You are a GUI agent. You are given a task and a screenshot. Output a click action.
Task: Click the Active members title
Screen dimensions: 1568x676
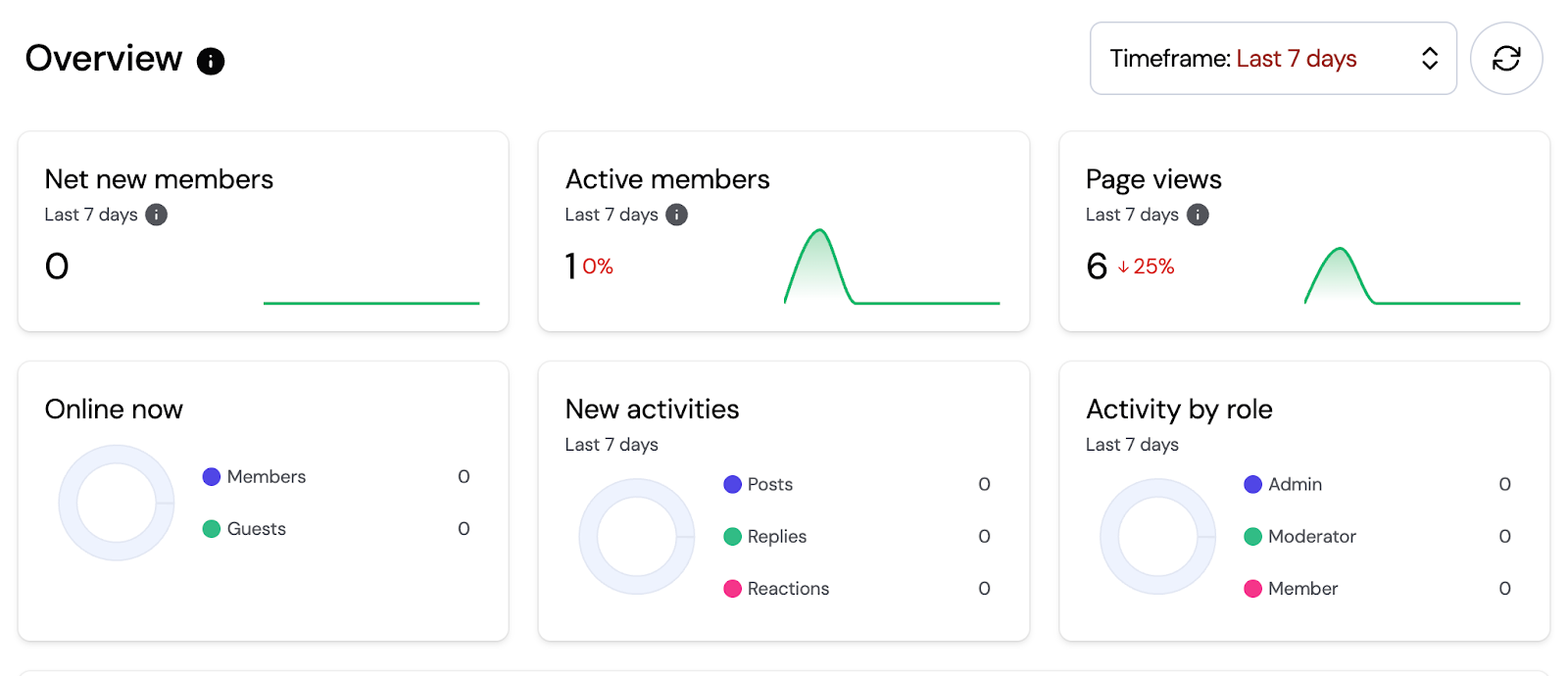point(667,179)
